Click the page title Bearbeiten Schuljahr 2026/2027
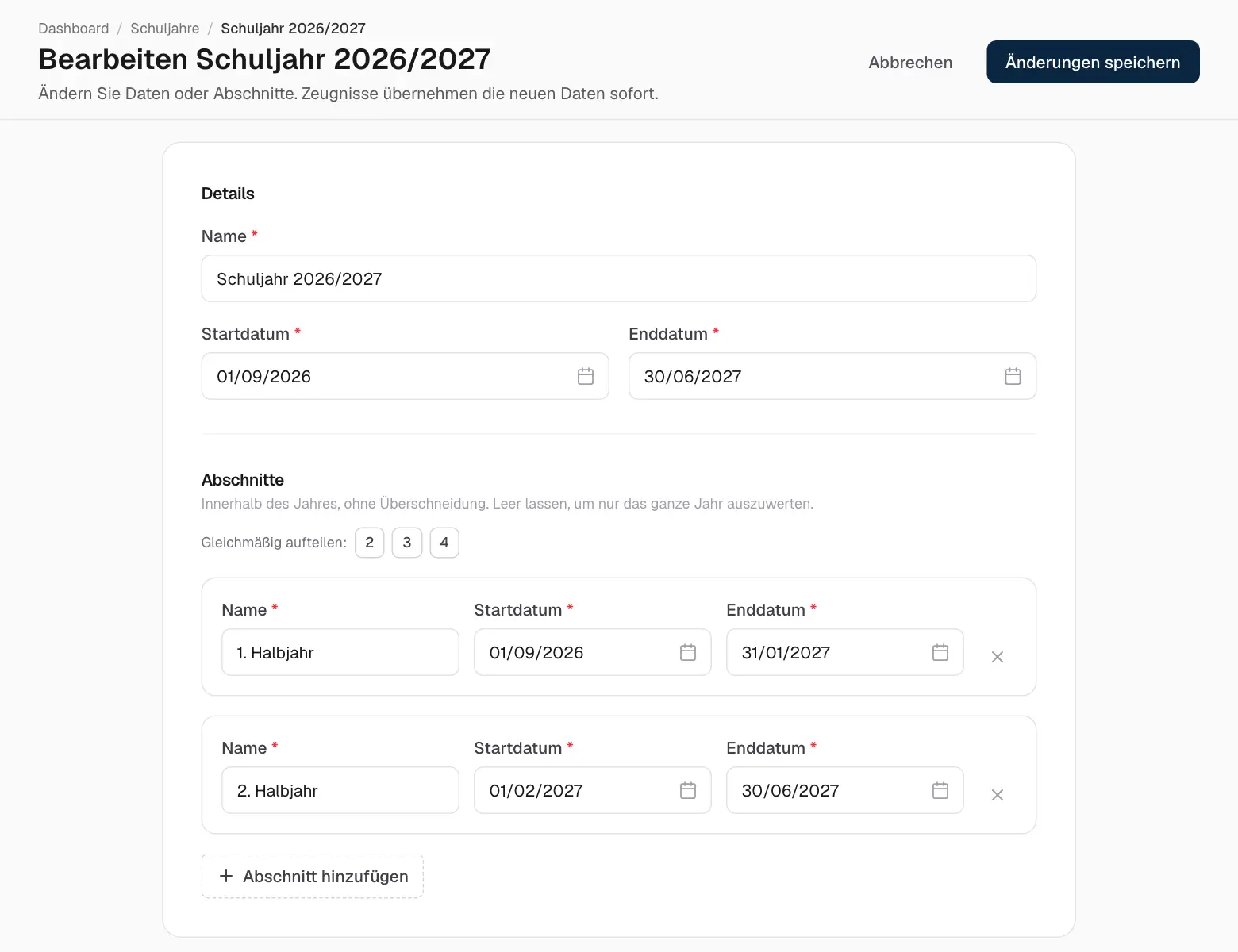The width and height of the screenshot is (1238, 952). click(x=265, y=59)
